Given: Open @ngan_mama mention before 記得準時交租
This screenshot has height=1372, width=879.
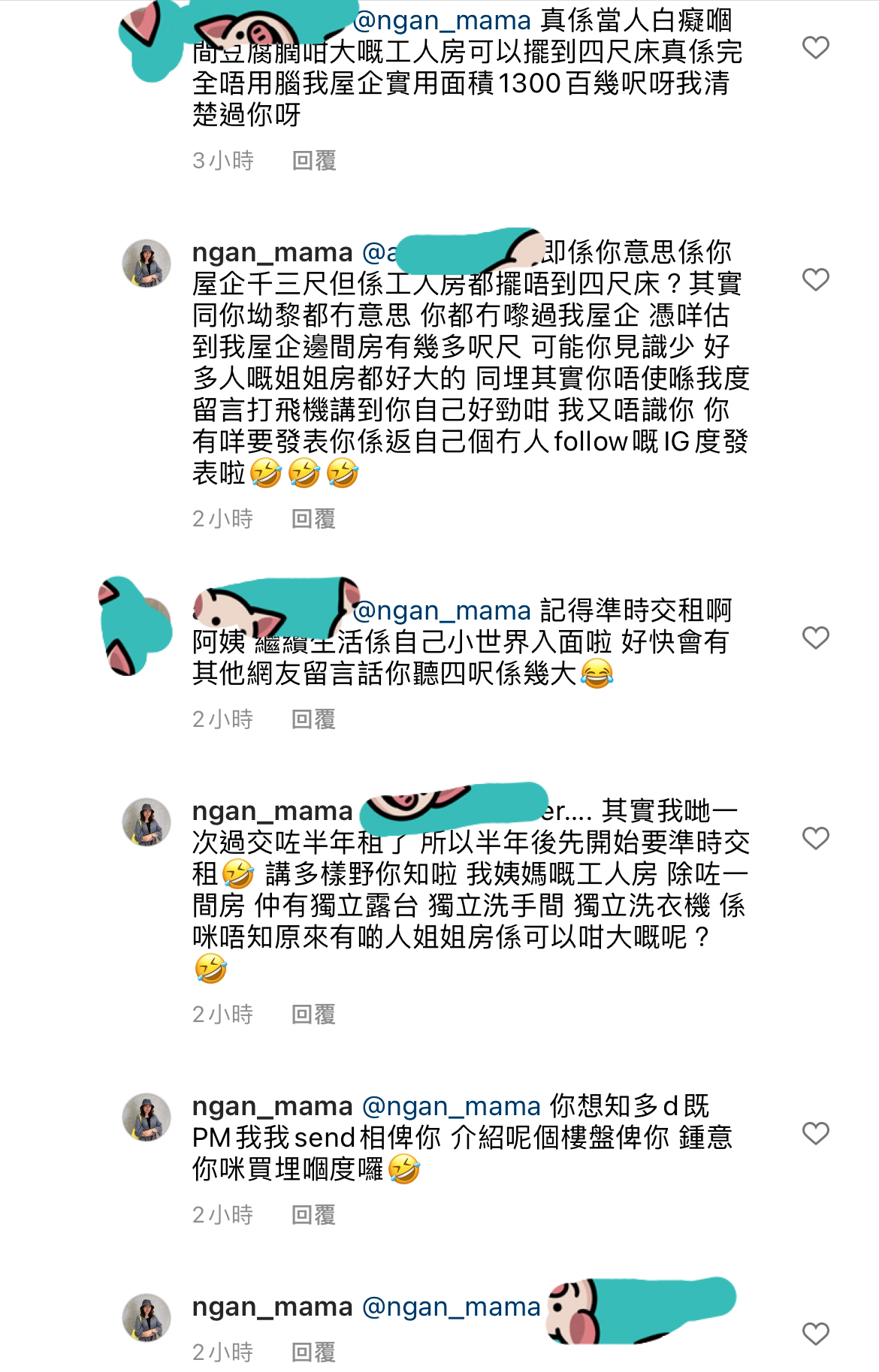Looking at the screenshot, I should 442,611.
